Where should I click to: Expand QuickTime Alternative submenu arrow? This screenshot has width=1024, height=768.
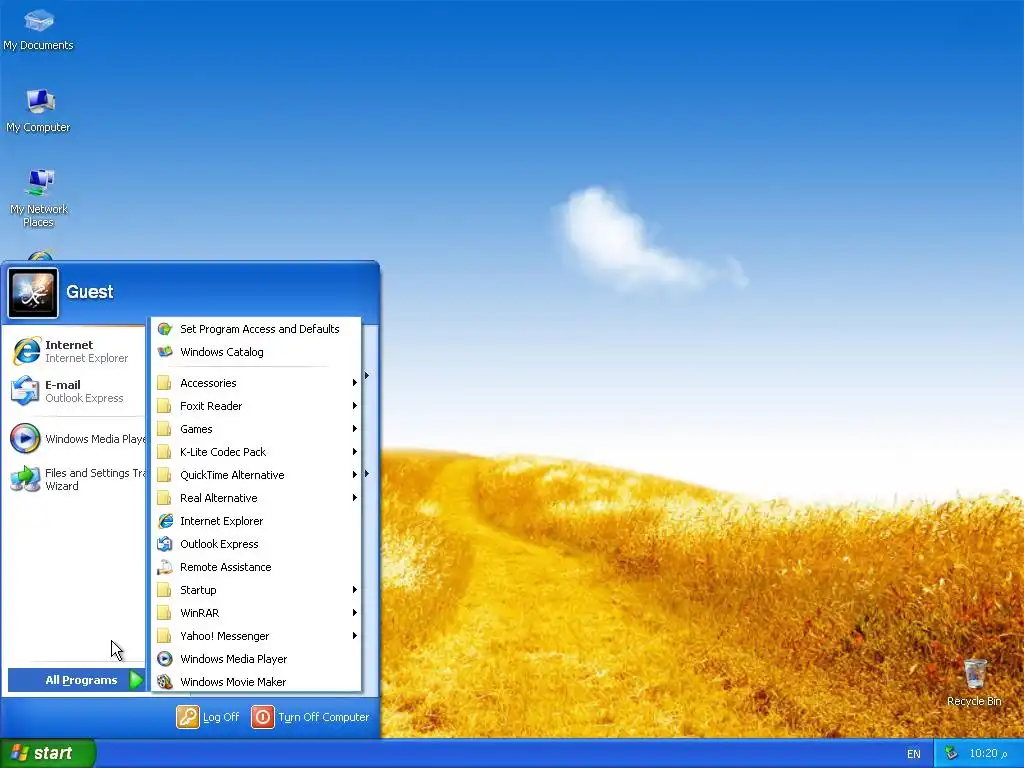pyautogui.click(x=355, y=475)
